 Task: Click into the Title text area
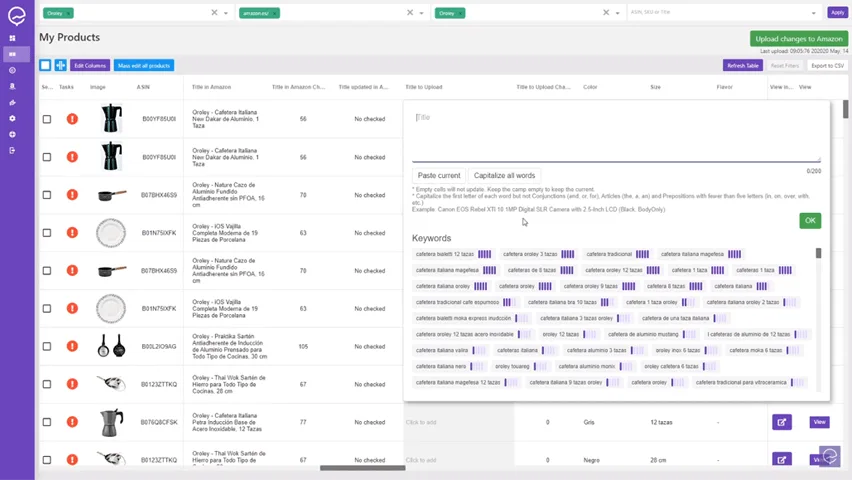(616, 135)
